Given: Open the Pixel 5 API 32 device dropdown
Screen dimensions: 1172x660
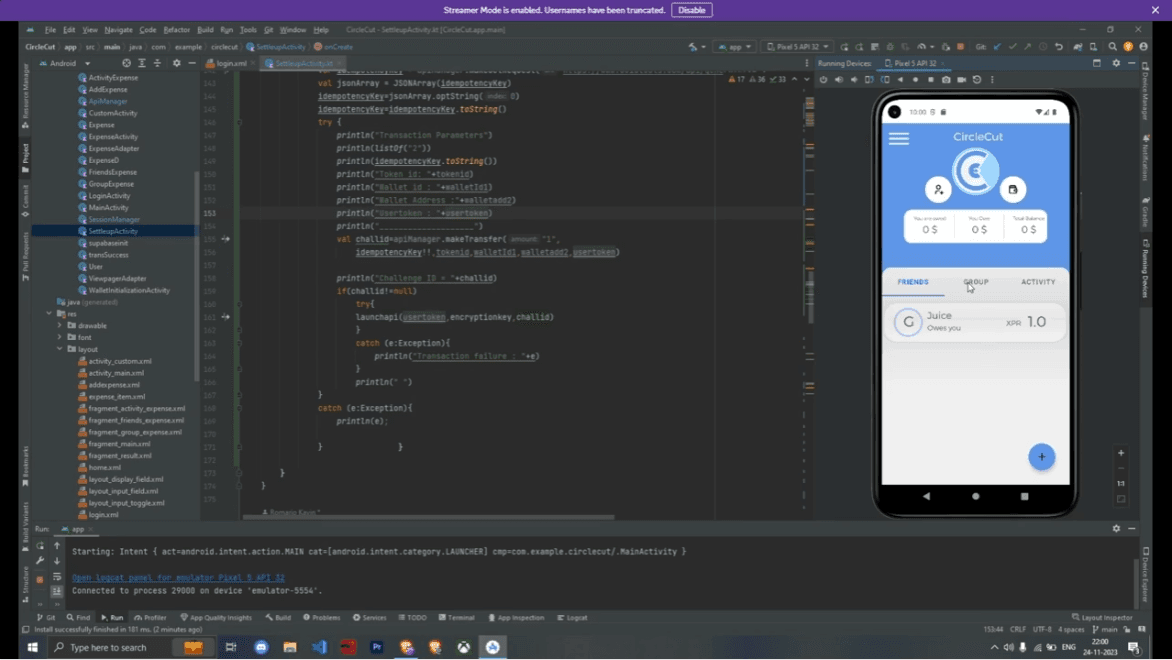Looking at the screenshot, I should (798, 47).
